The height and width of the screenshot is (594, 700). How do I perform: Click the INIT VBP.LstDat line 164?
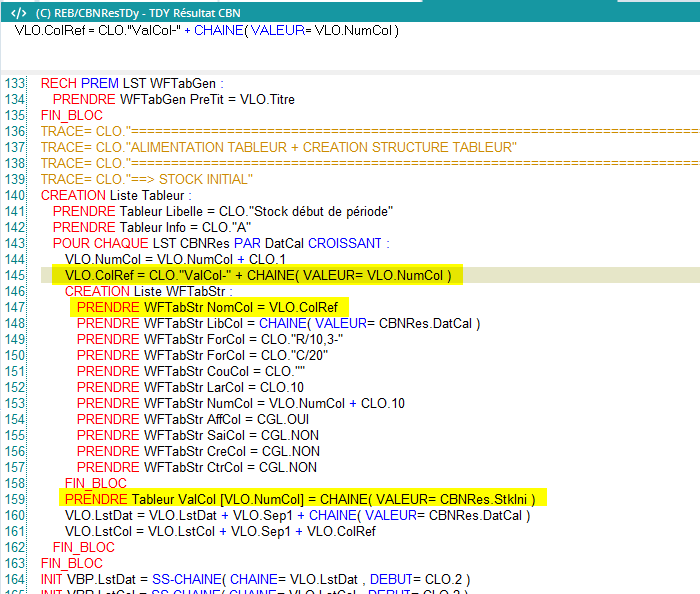[x=255, y=579]
